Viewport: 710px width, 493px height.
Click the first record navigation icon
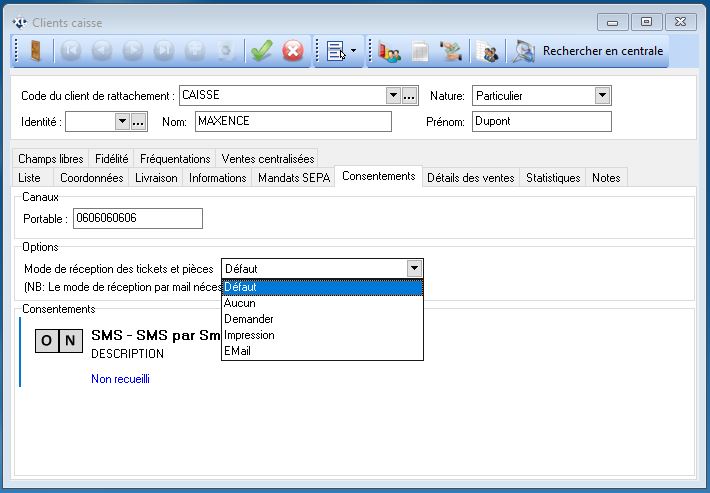[71, 51]
